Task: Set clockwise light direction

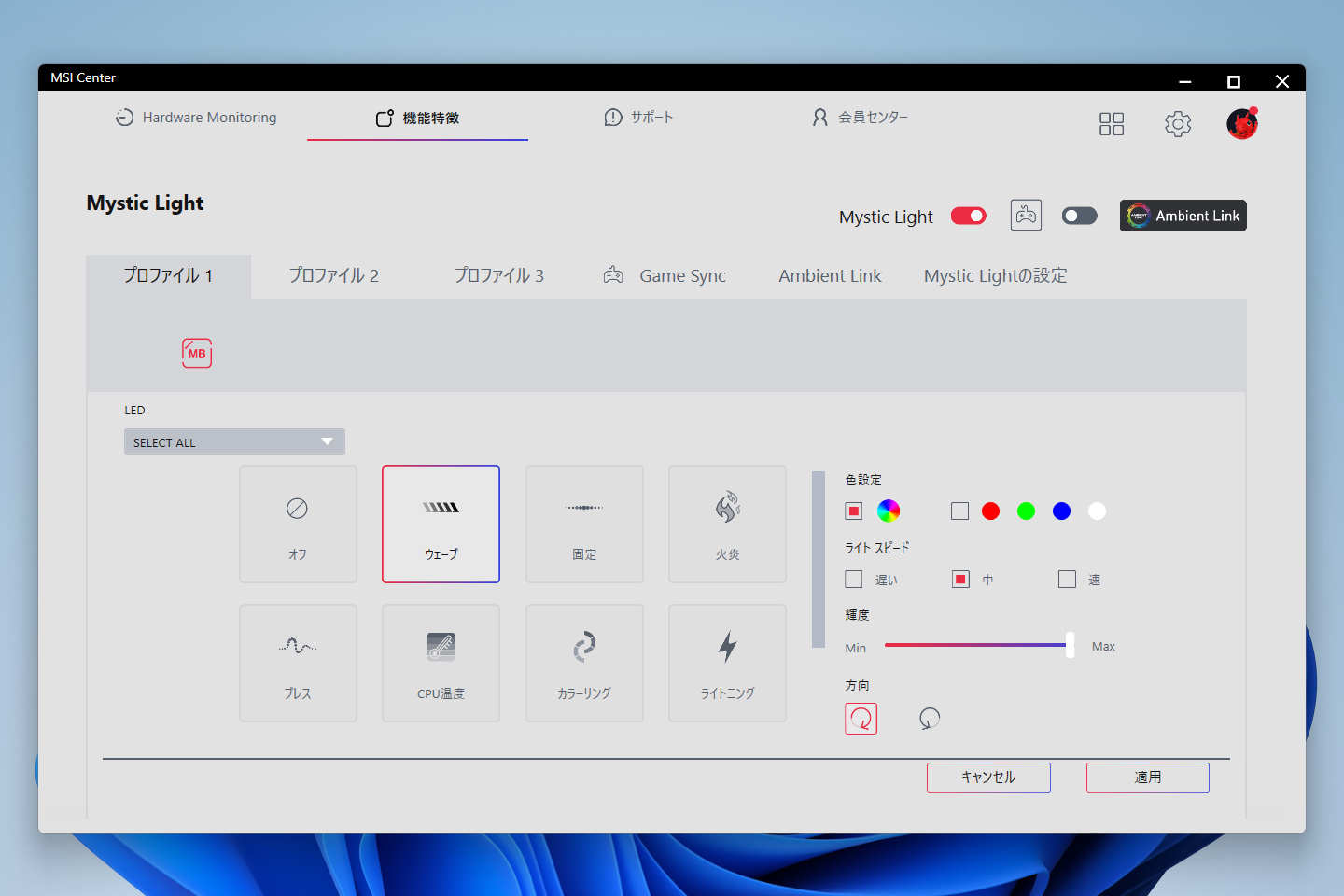Action: [861, 719]
